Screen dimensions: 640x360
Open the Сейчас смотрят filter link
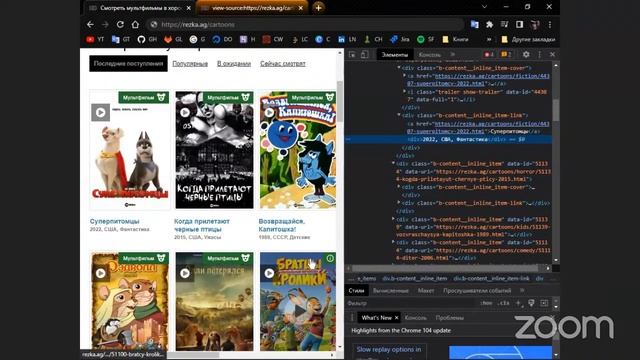click(x=283, y=64)
